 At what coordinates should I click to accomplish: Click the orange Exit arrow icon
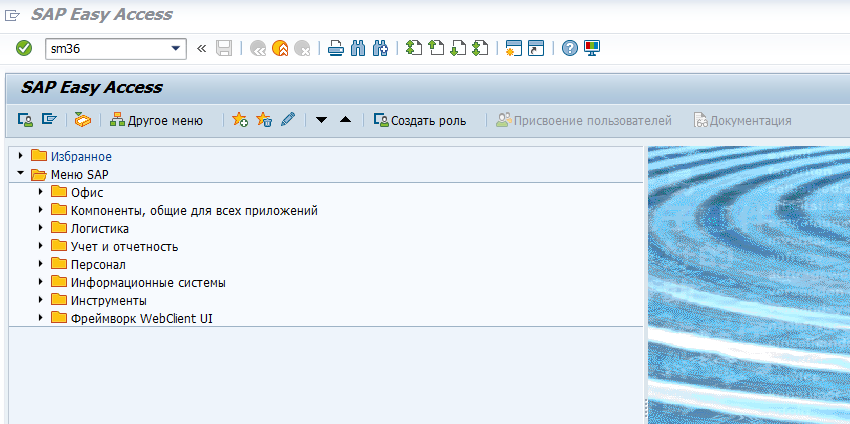click(x=280, y=48)
